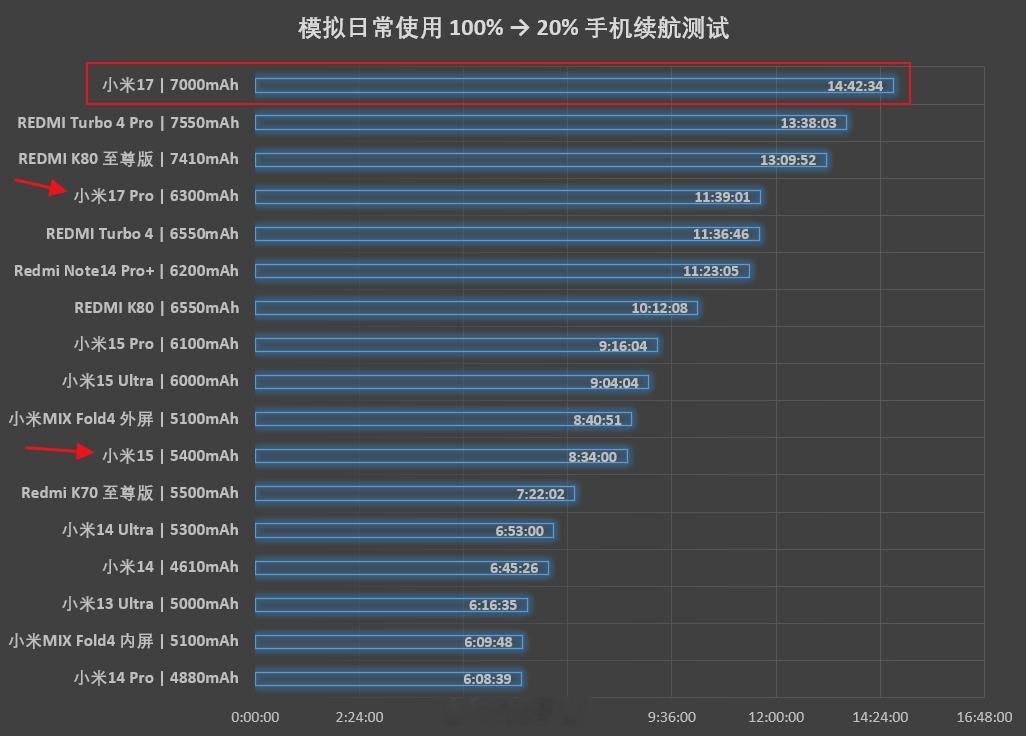Click the chart title 模拟日常使用 100% → 20% 手机续航测试
The height and width of the screenshot is (736, 1026).
pos(514,28)
